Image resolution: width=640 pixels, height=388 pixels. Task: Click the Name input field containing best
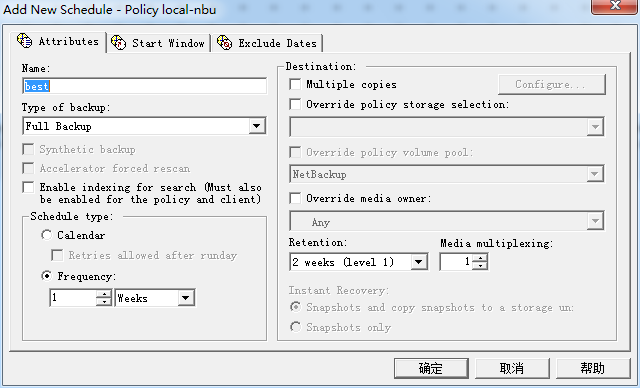pyautogui.click(x=144, y=86)
